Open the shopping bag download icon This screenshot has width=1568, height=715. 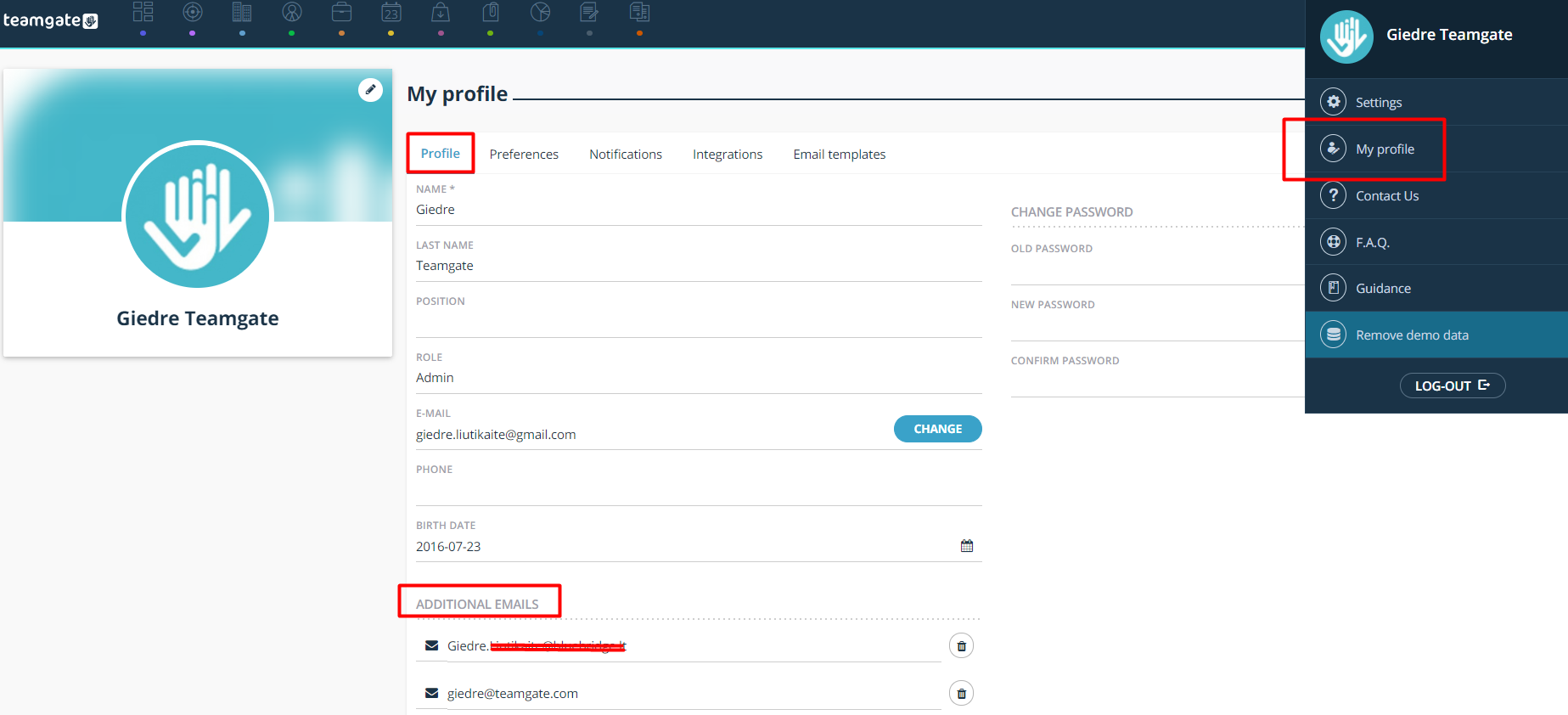click(x=441, y=12)
